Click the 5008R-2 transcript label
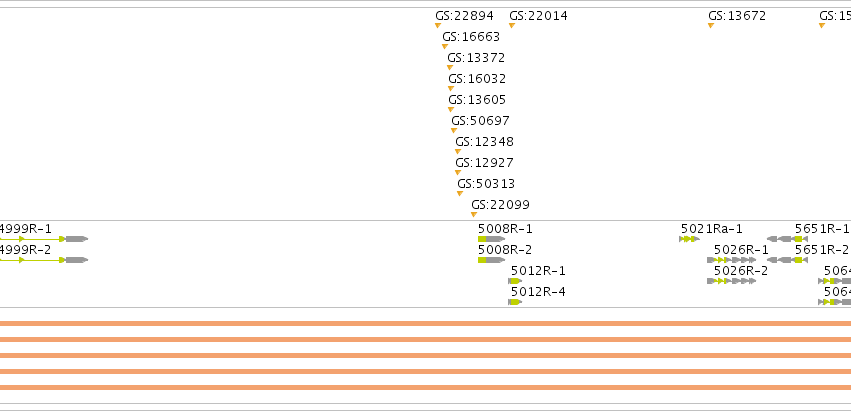Viewport: 851px width, 411px height. (505, 250)
